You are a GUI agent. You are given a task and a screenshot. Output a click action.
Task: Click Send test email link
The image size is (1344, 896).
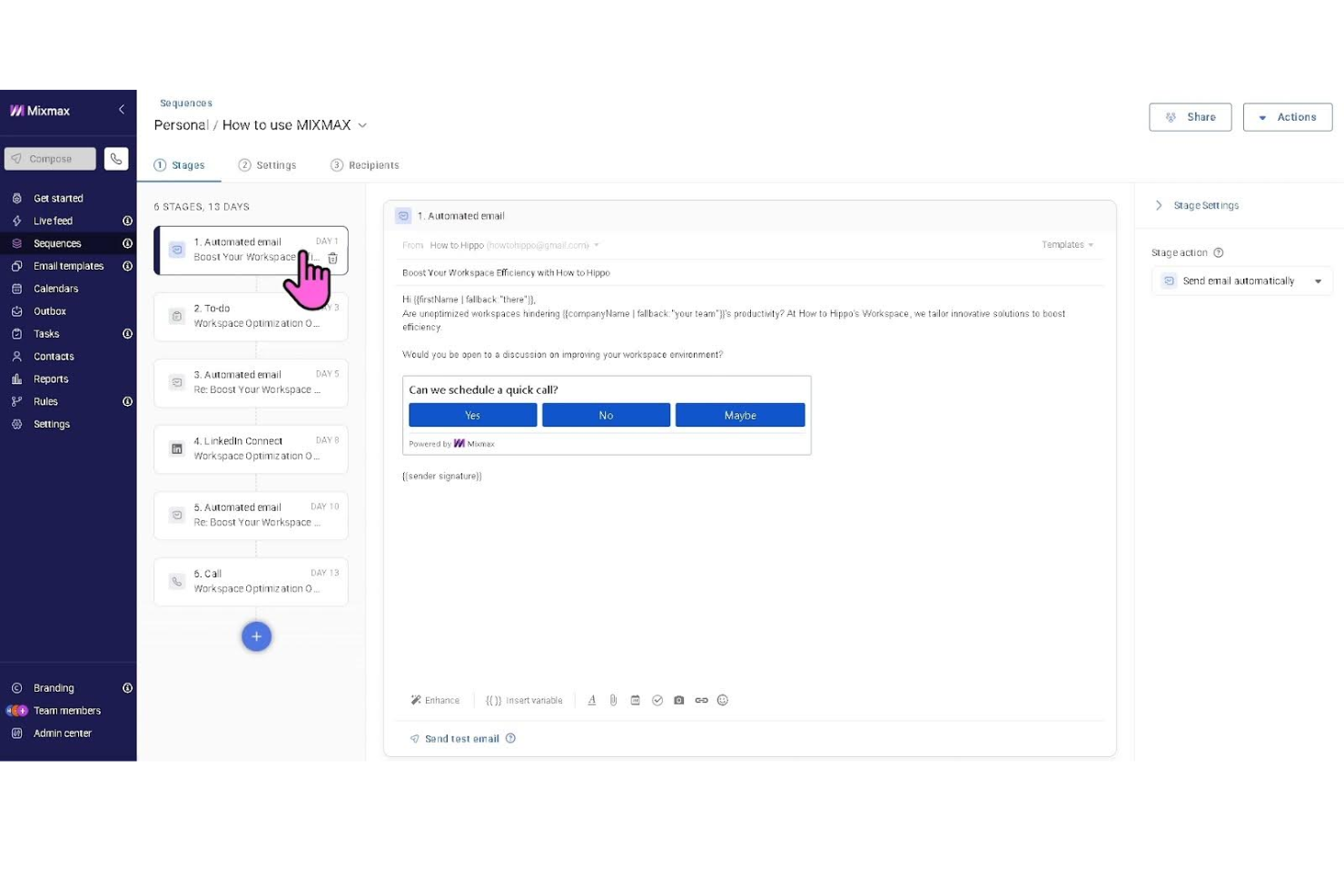[461, 738]
